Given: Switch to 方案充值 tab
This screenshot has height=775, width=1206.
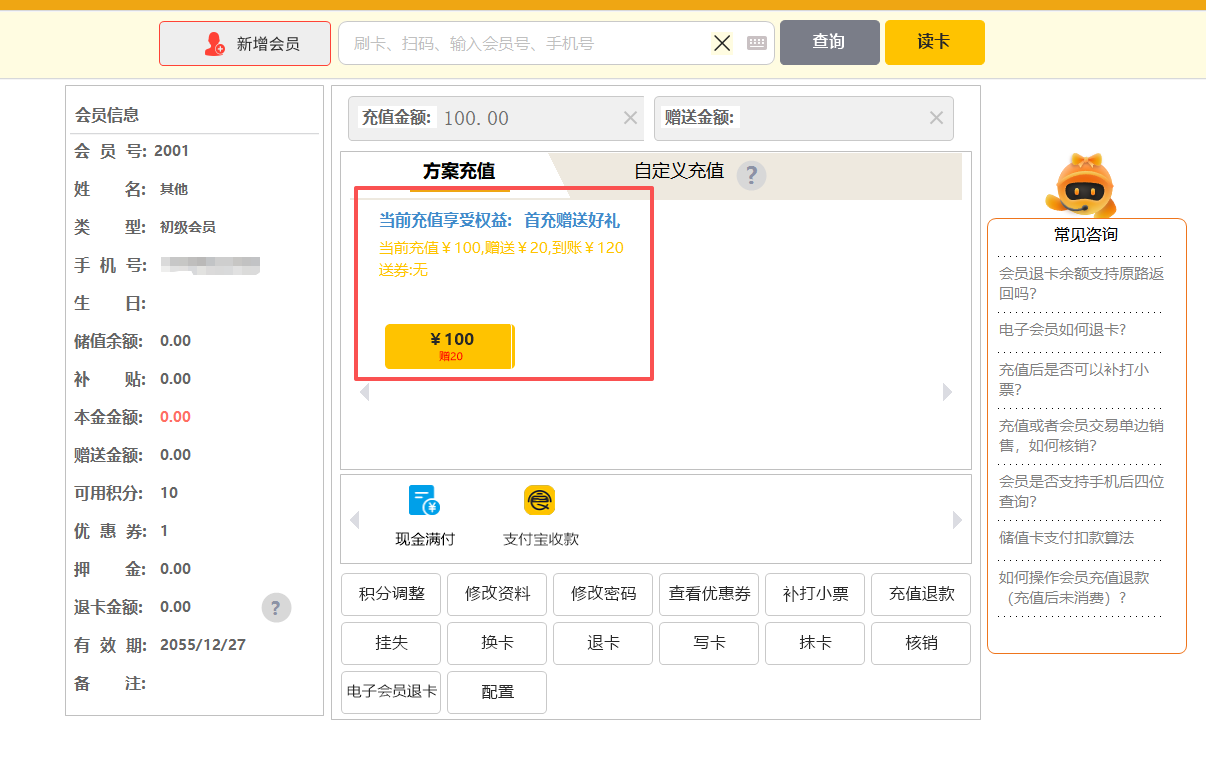Looking at the screenshot, I should click(459, 171).
